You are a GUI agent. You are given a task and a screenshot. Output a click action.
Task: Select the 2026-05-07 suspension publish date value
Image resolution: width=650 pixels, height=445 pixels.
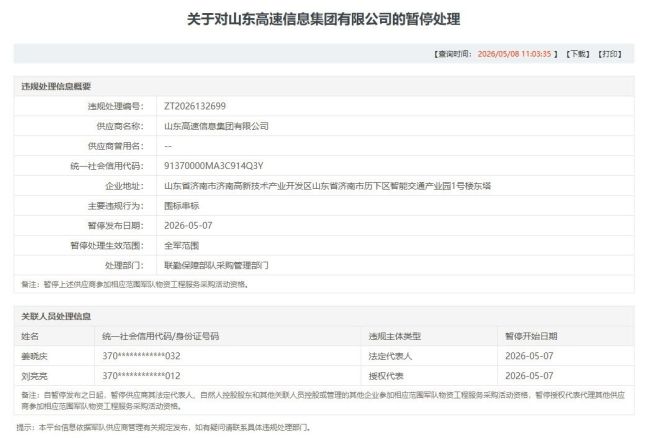[188, 226]
